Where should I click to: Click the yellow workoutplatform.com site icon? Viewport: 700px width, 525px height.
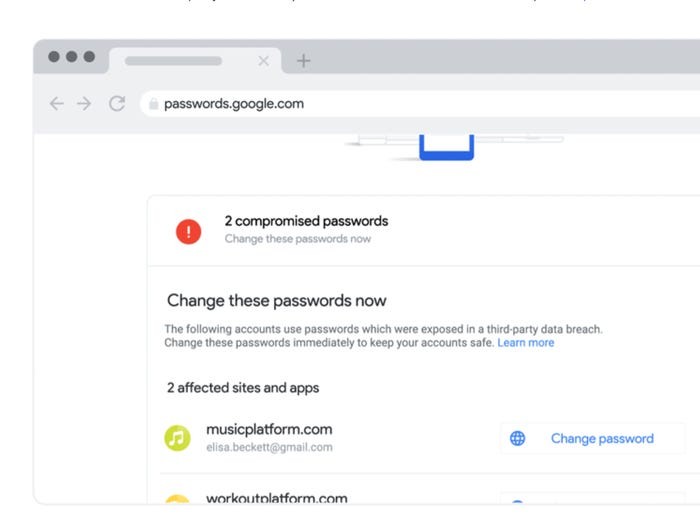tap(177, 499)
